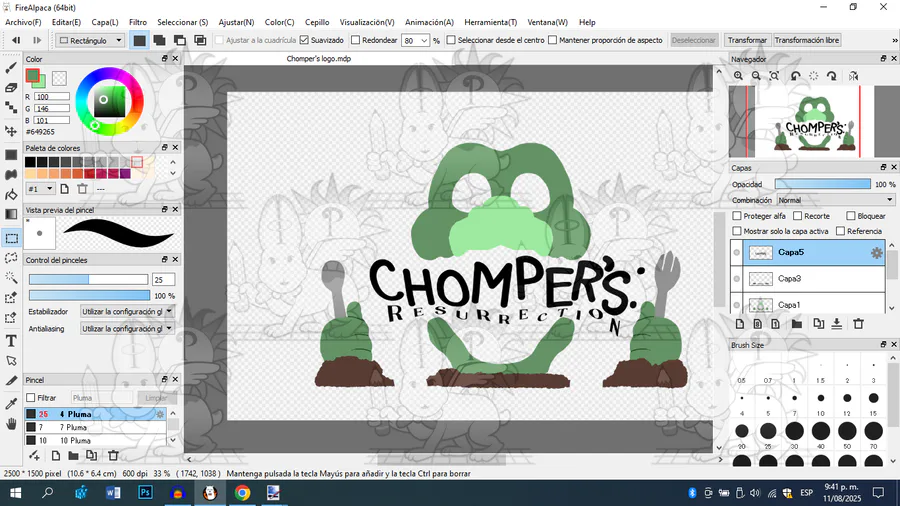This screenshot has height=506, width=900.
Task: Open the Seleccionar (S) menu
Action: 183,22
